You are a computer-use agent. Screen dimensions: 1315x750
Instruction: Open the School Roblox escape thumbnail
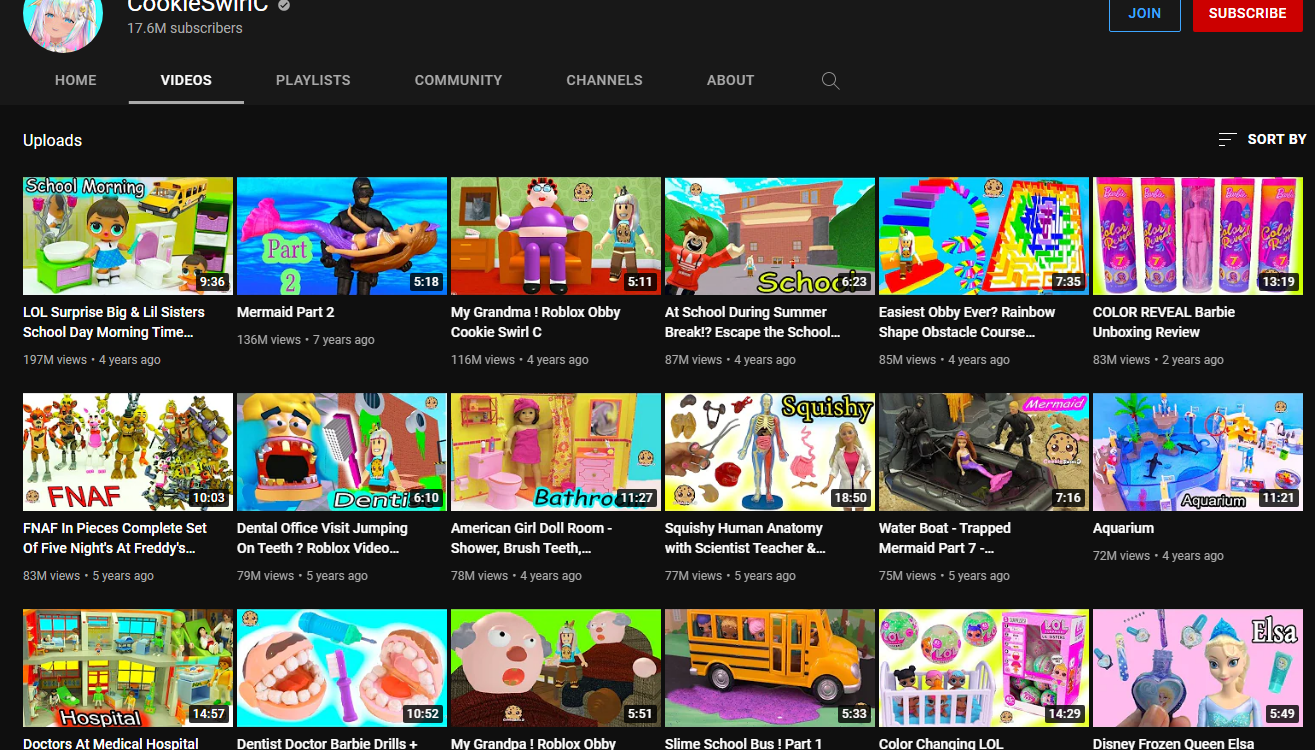pyautogui.click(x=770, y=236)
